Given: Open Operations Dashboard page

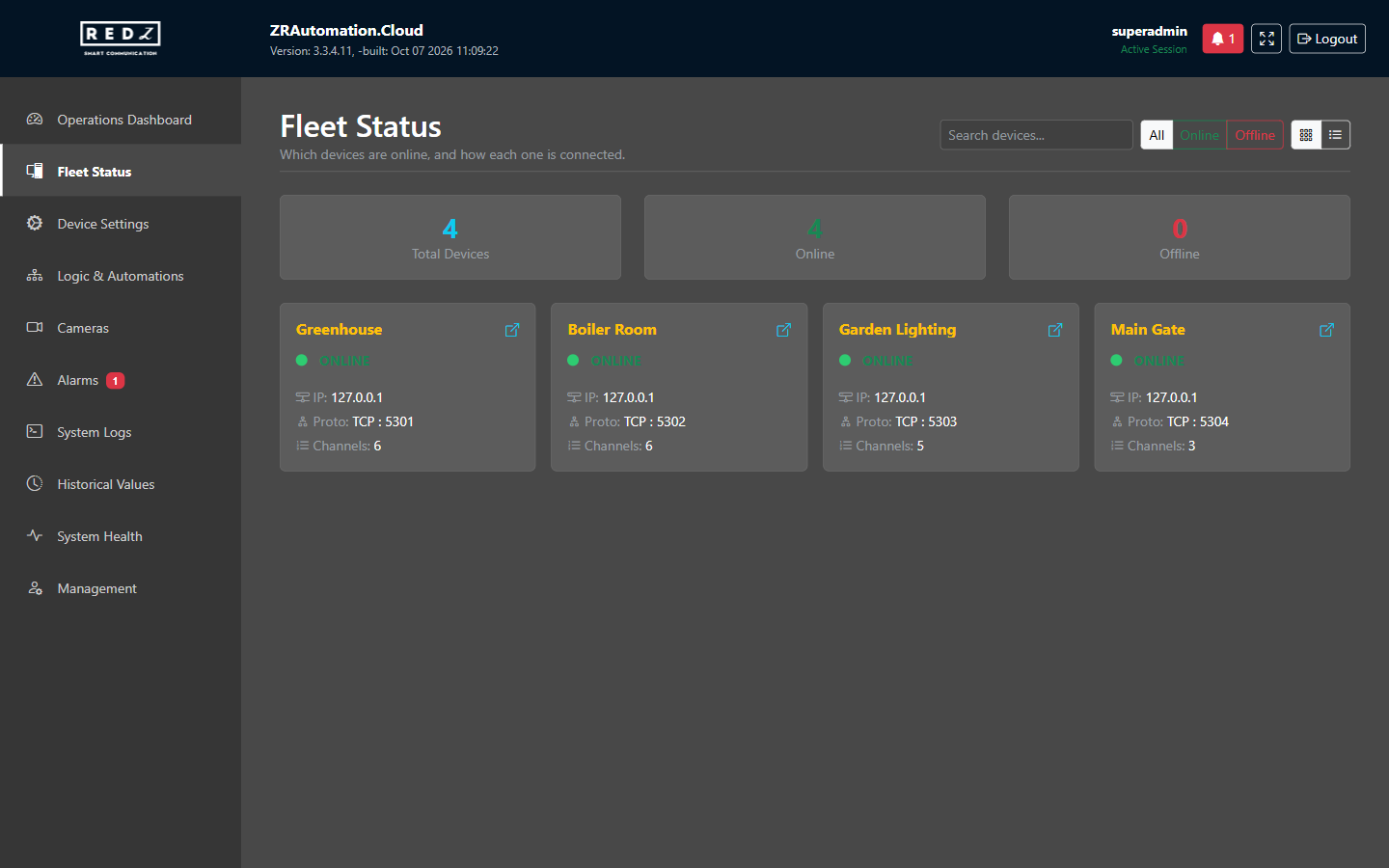Looking at the screenshot, I should [121, 120].
